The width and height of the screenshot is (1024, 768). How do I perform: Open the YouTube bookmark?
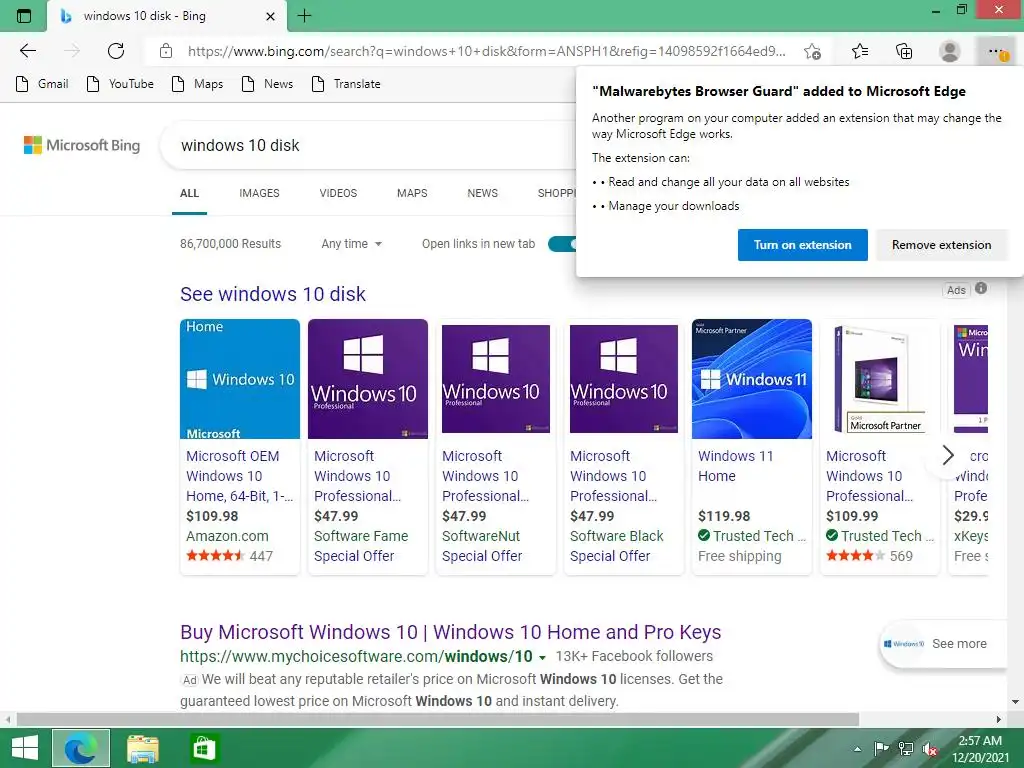120,84
